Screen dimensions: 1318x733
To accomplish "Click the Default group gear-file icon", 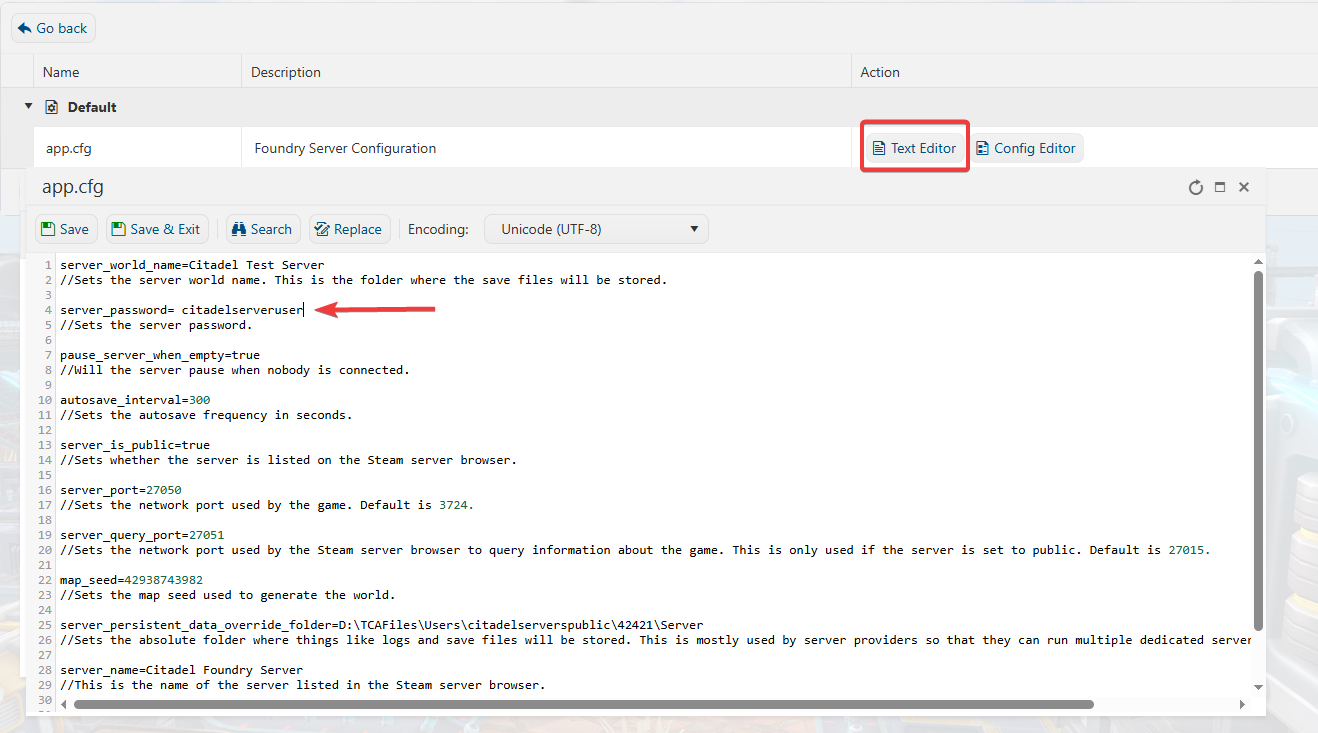I will [x=52, y=107].
